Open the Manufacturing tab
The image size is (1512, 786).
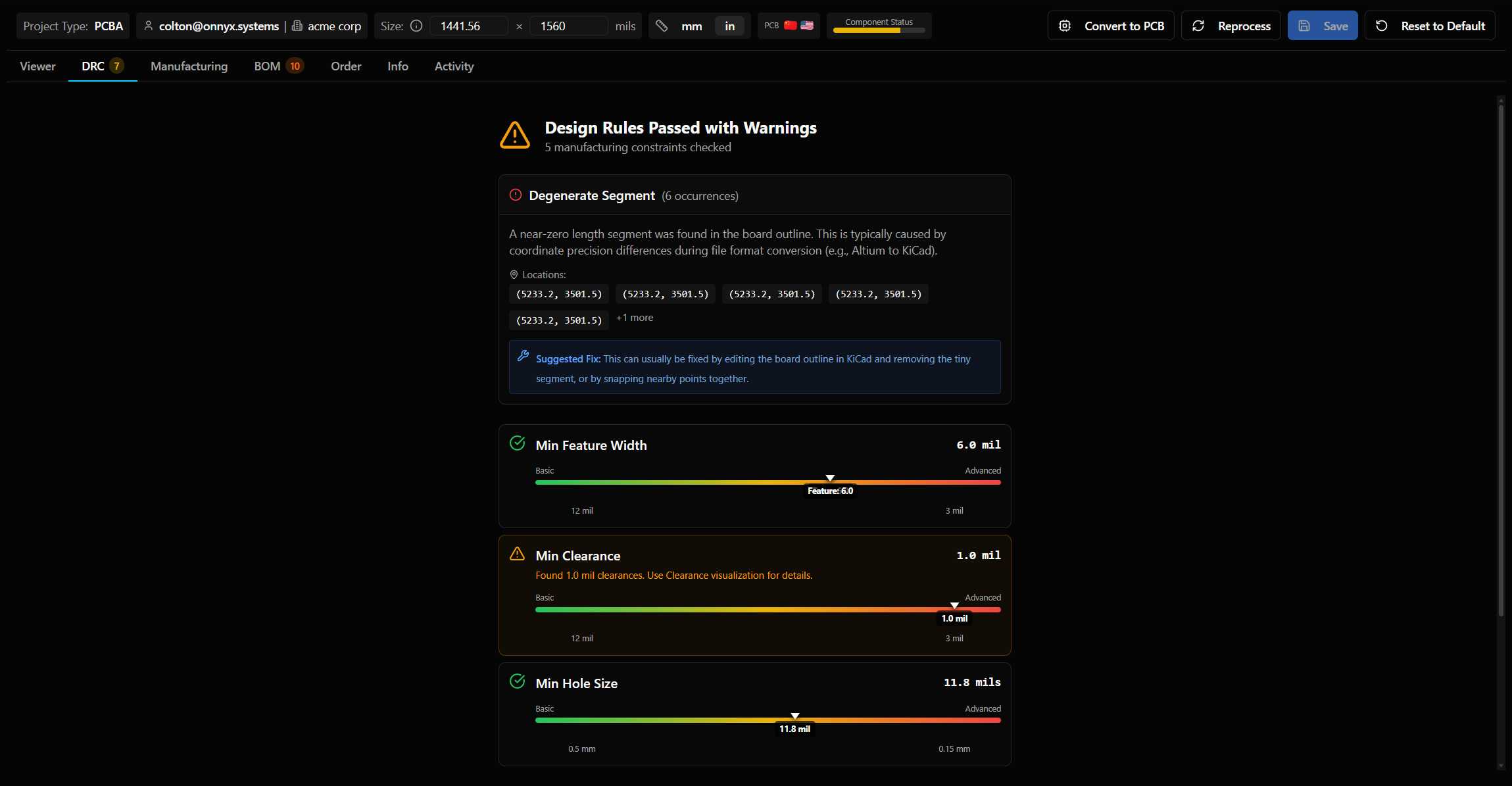tap(189, 66)
